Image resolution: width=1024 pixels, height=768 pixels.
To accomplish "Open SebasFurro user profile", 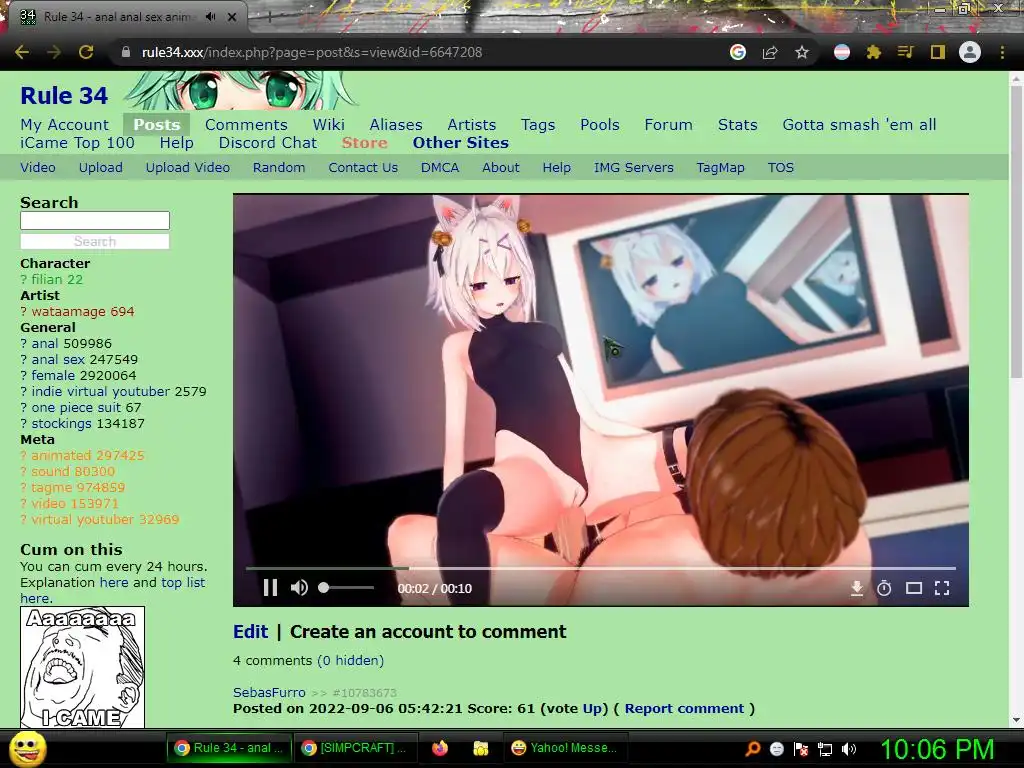I will 269,692.
